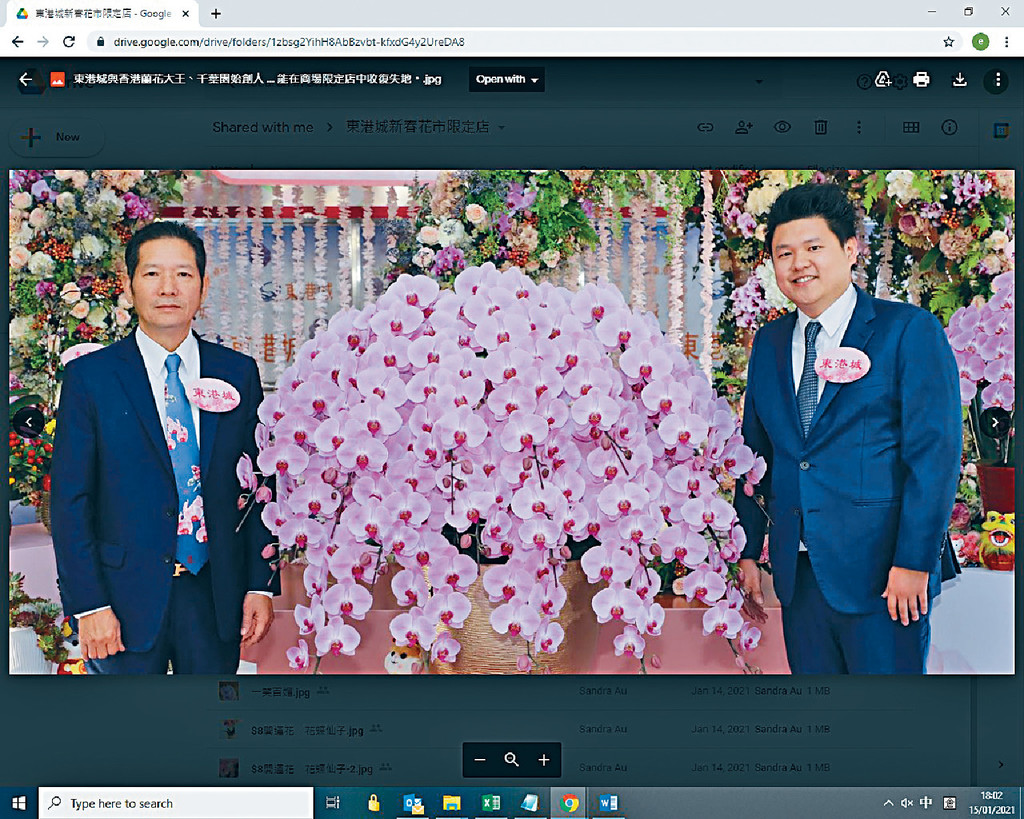Open the Chrome profile avatar
Viewport: 1024px width, 819px height.
pyautogui.click(x=980, y=42)
